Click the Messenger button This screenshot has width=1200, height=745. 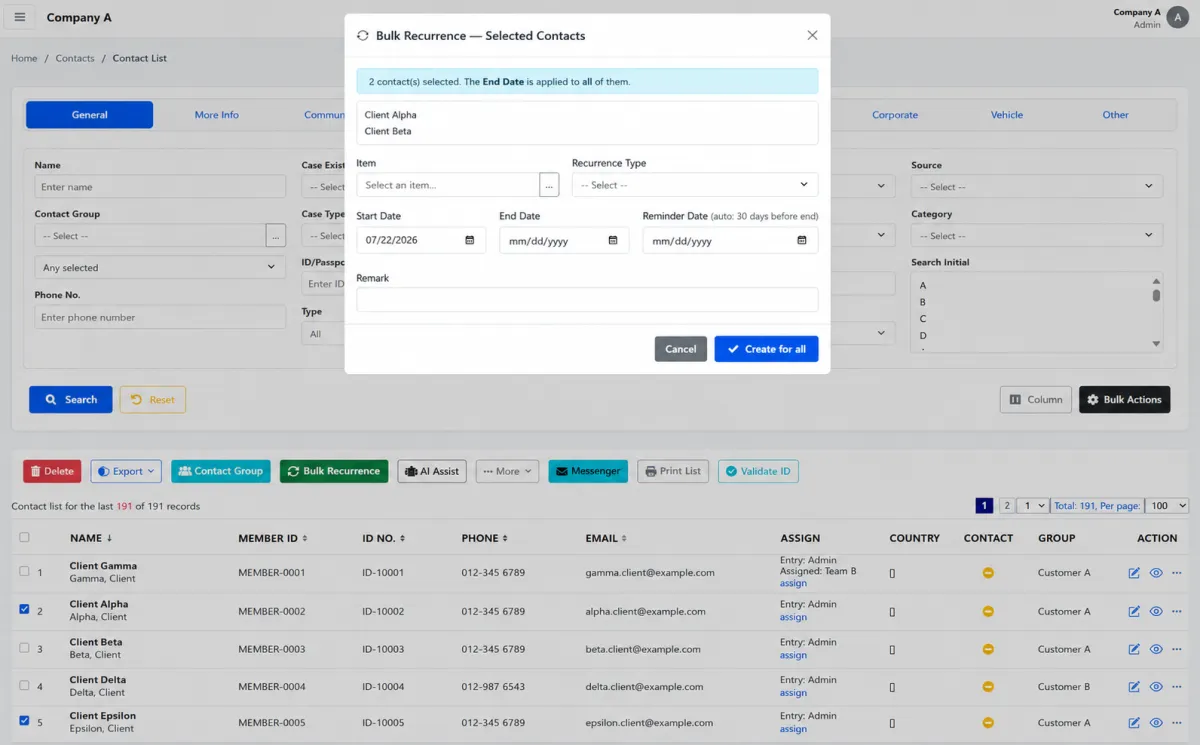(x=588, y=471)
